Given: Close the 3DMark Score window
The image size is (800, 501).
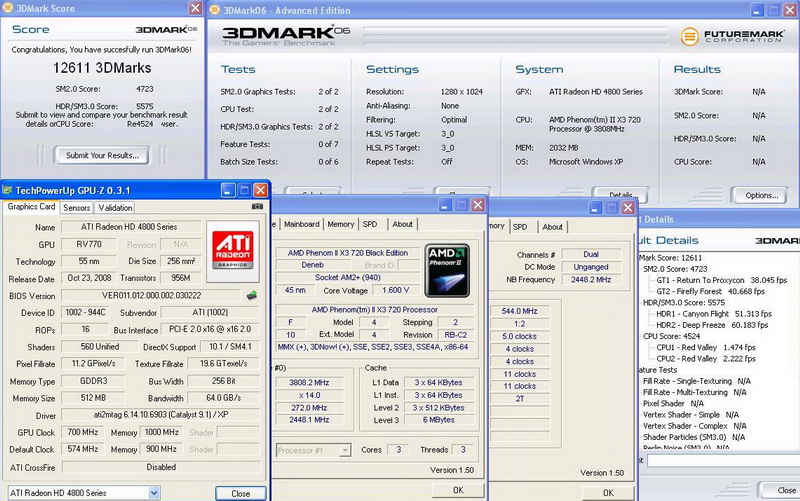Looking at the screenshot, I should (x=195, y=8).
